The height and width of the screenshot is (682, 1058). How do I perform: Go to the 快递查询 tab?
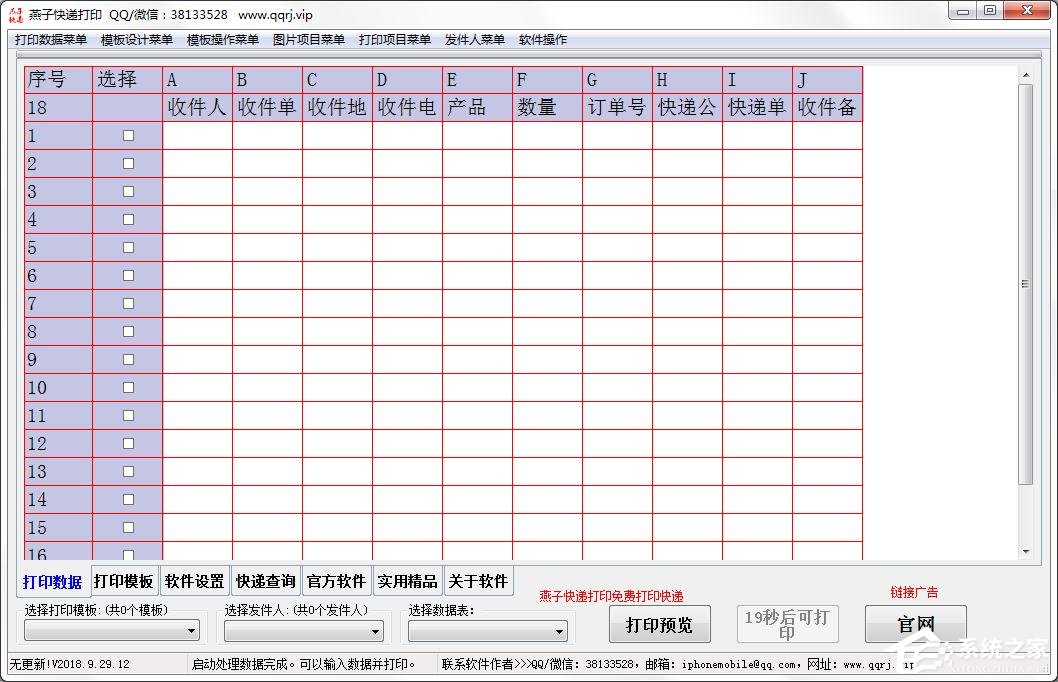(266, 581)
